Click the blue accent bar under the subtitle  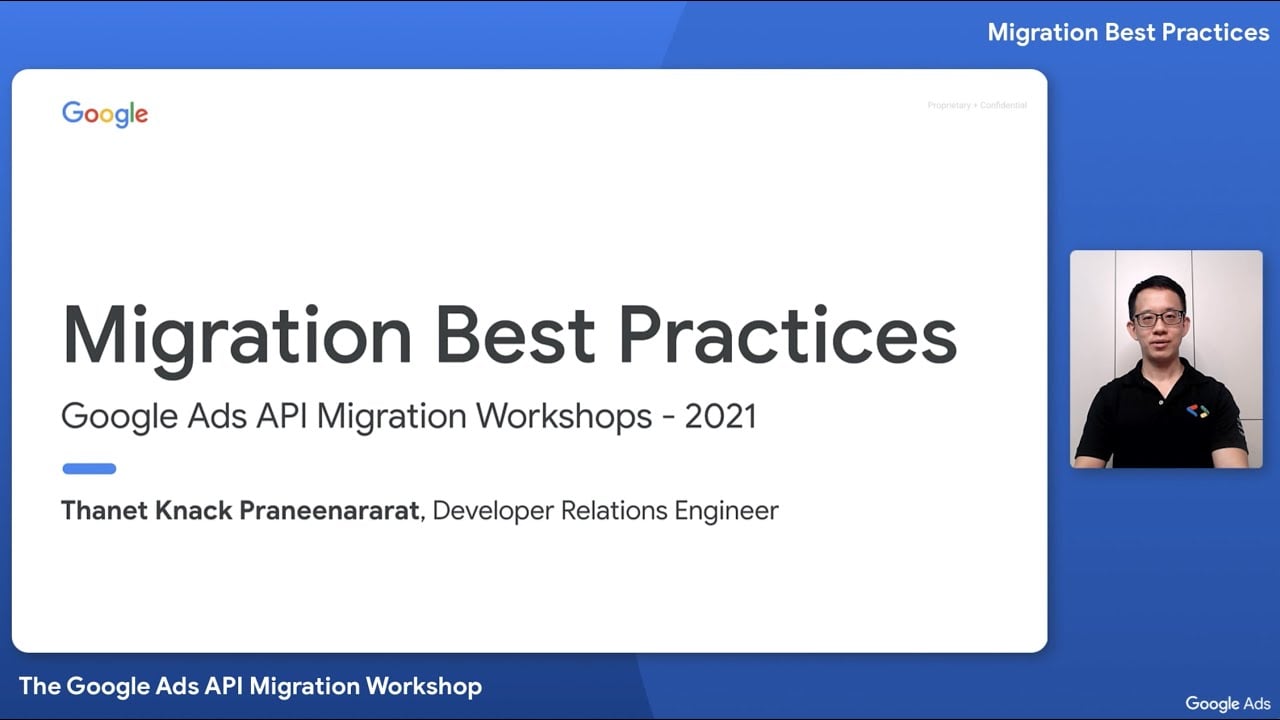click(x=88, y=468)
